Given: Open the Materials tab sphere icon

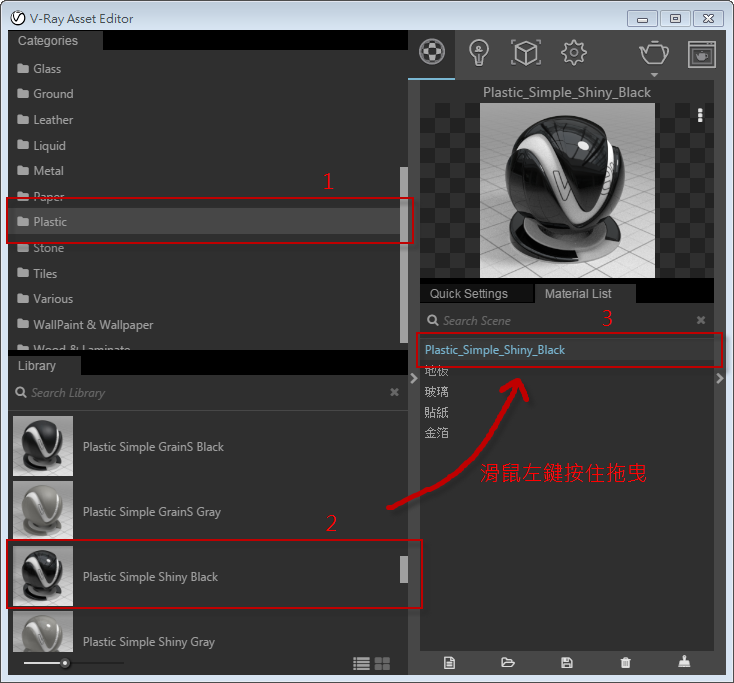Looking at the screenshot, I should (431, 52).
